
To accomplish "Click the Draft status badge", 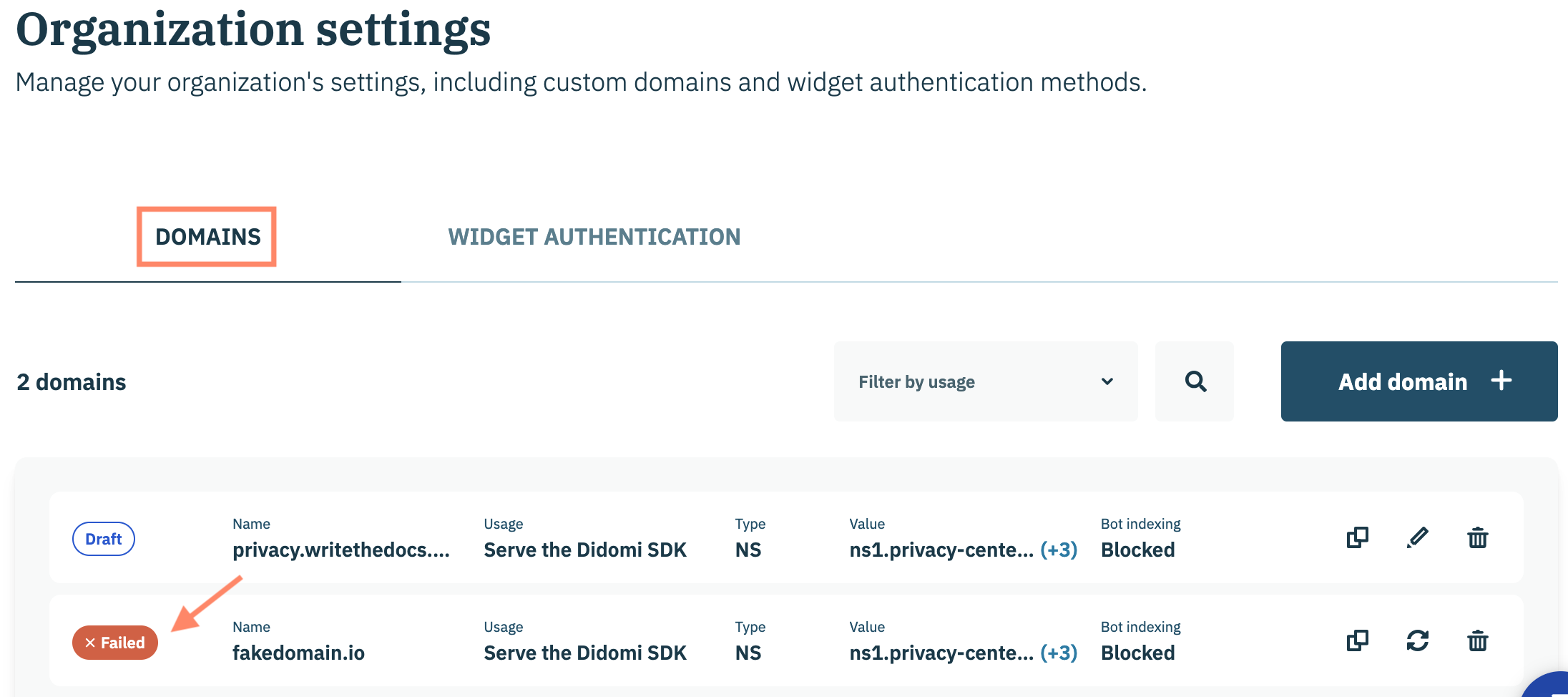I will tap(104, 539).
